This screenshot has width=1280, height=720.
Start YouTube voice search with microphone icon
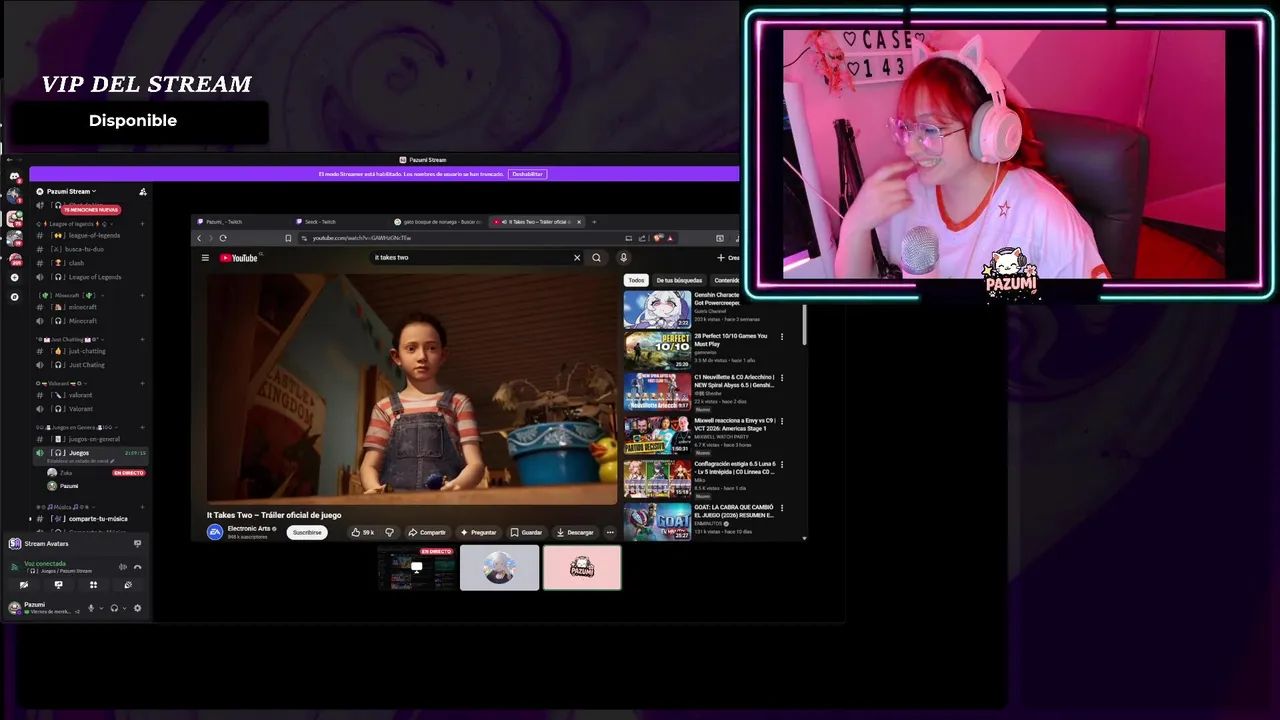pyautogui.click(x=623, y=258)
